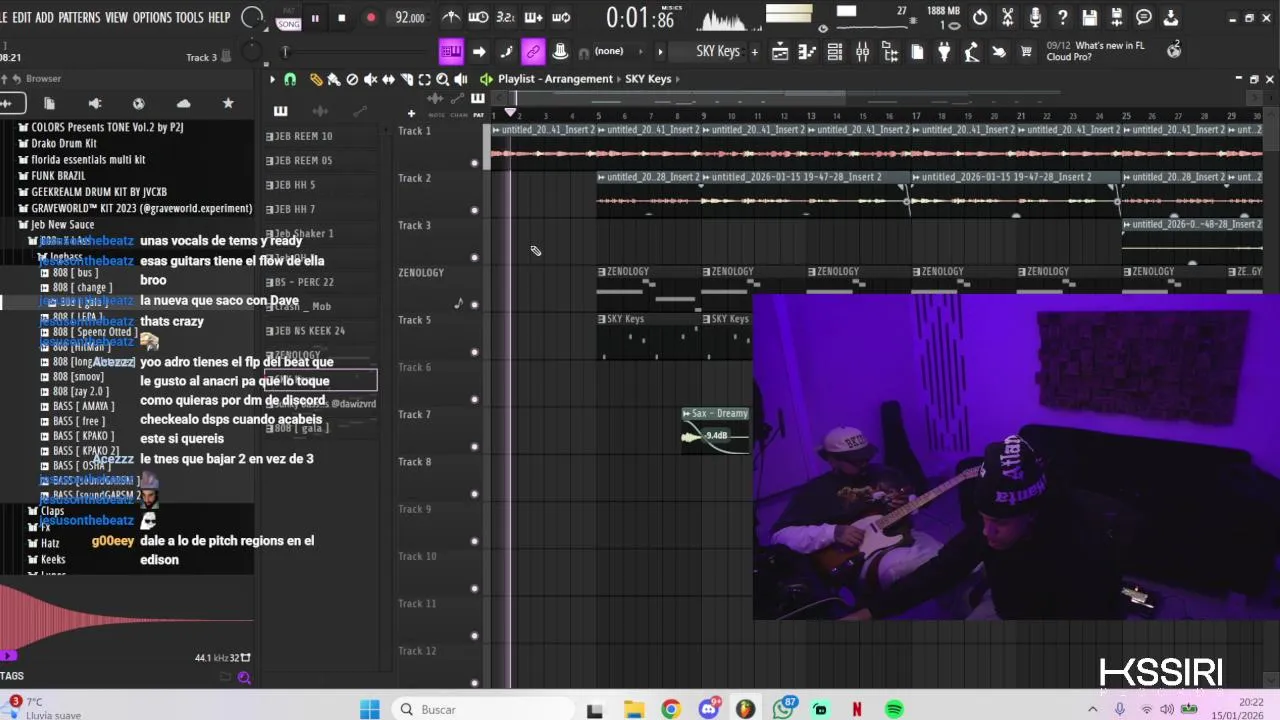Open the VIEW menu
Screen dimensions: 1280x720
[117, 17]
